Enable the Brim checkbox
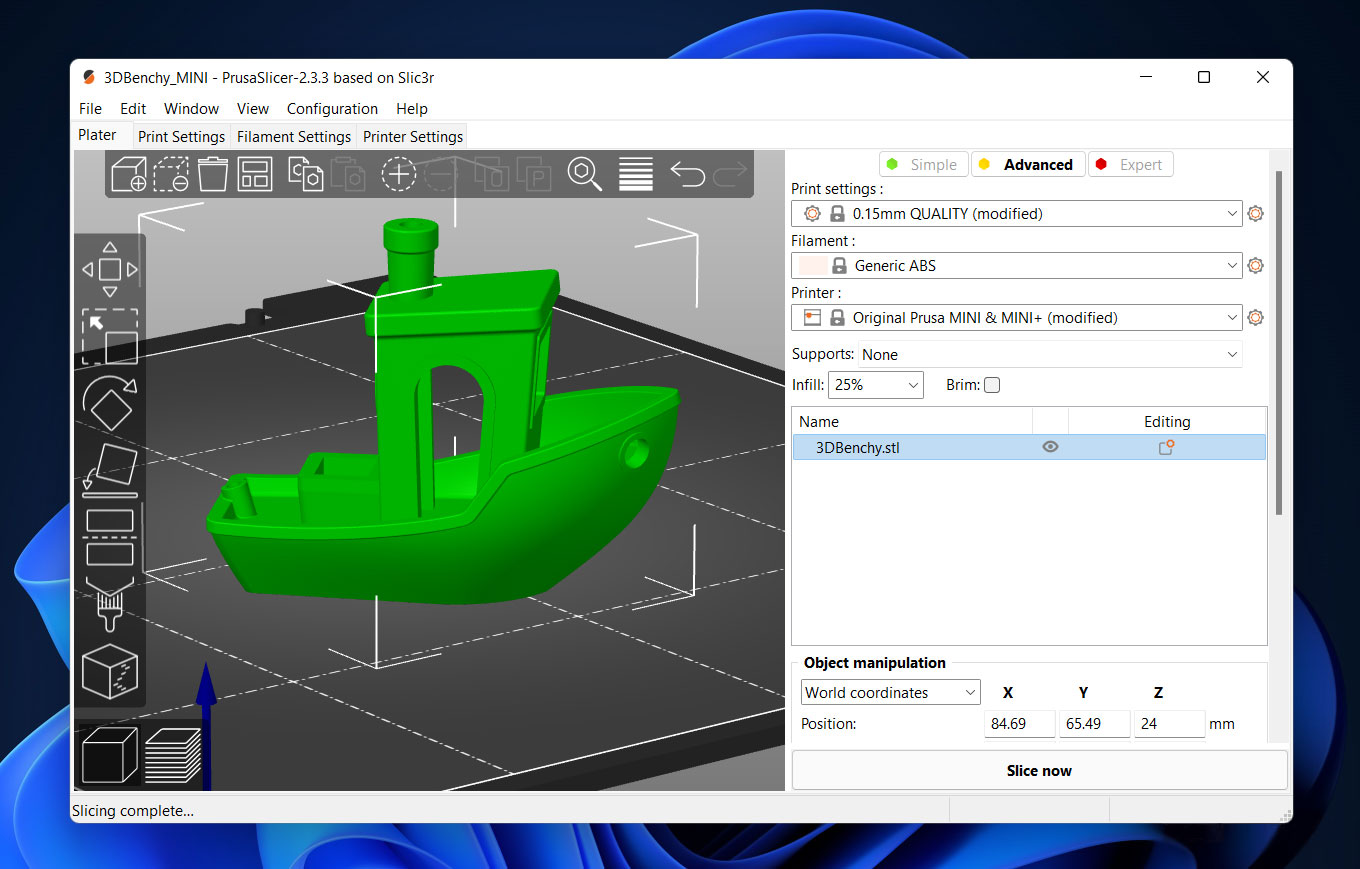This screenshot has height=869, width=1360. pyautogui.click(x=992, y=385)
